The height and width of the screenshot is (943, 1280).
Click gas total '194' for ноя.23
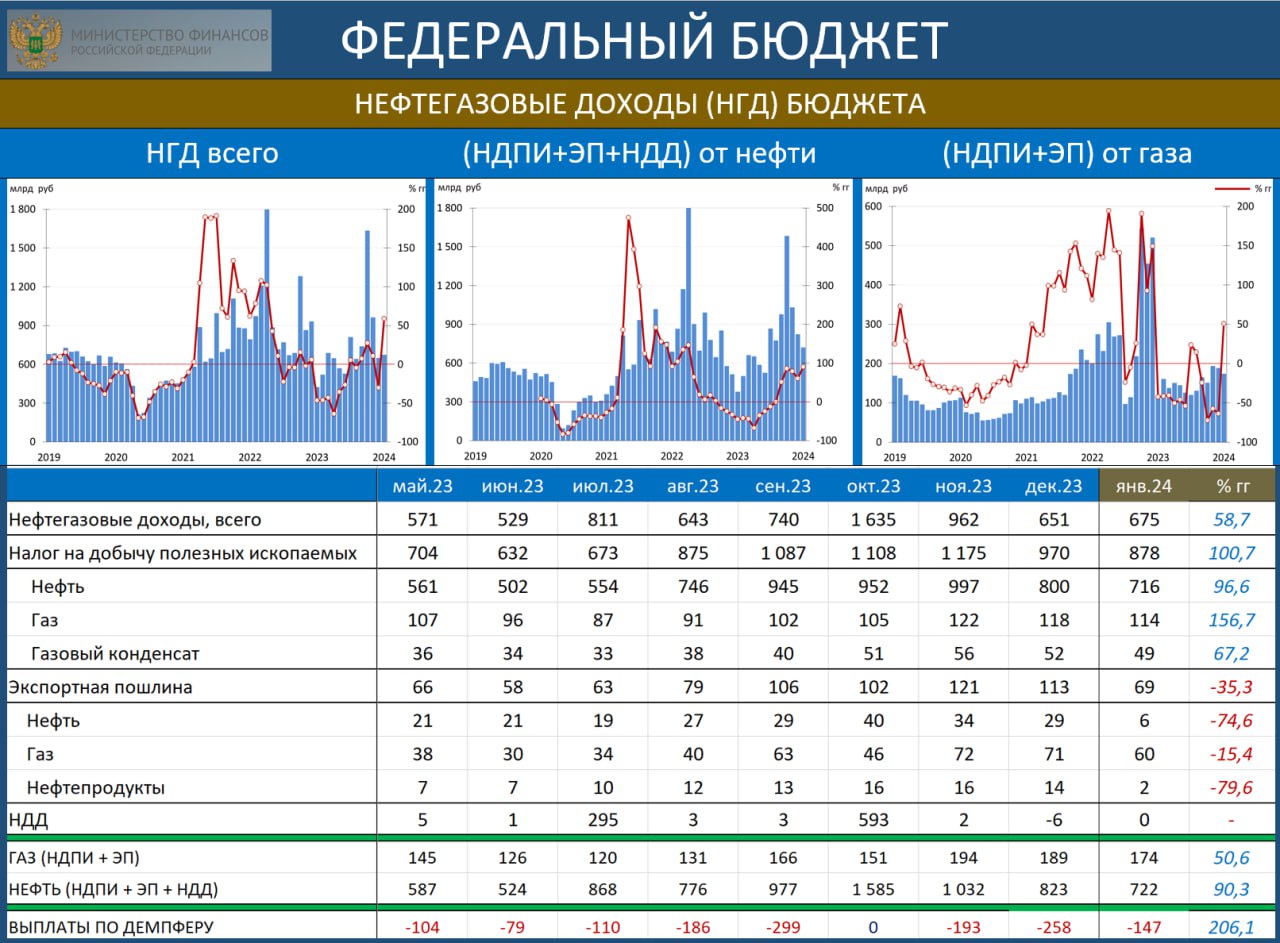pos(963,858)
